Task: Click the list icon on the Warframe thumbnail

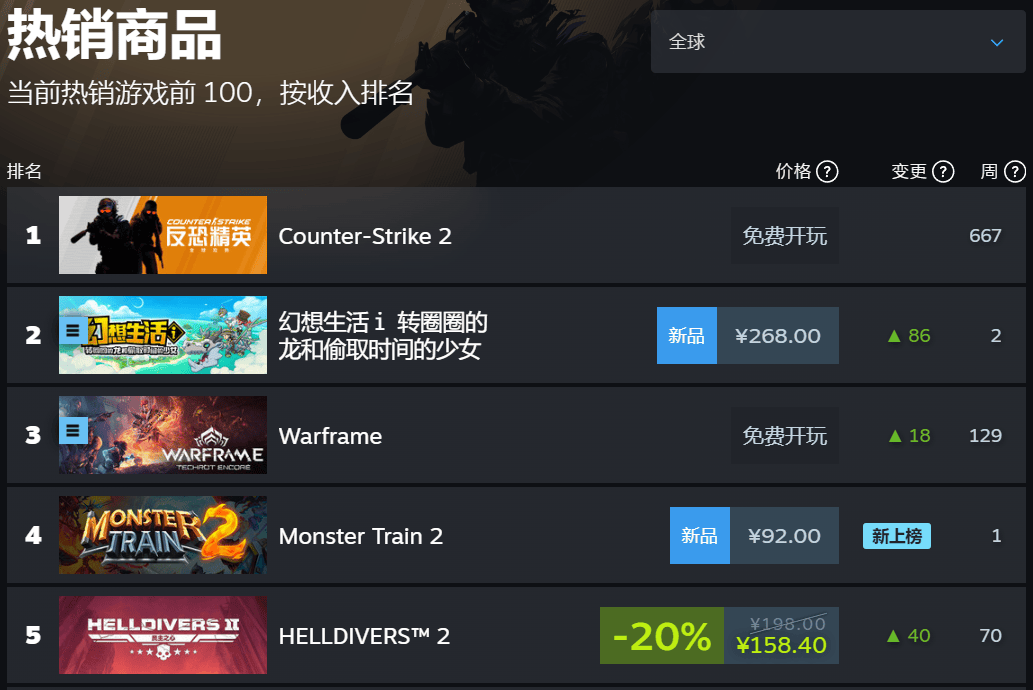Action: coord(73,431)
